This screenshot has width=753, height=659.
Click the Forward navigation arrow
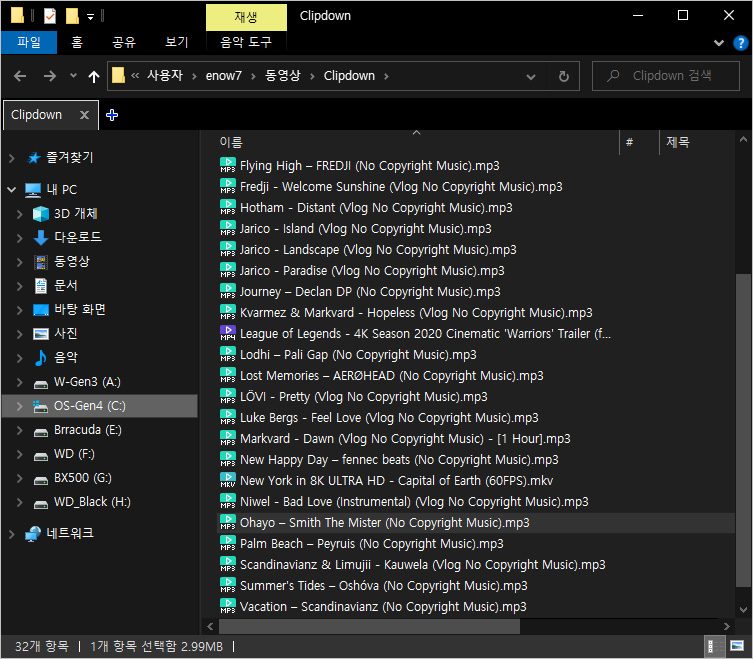coord(50,76)
